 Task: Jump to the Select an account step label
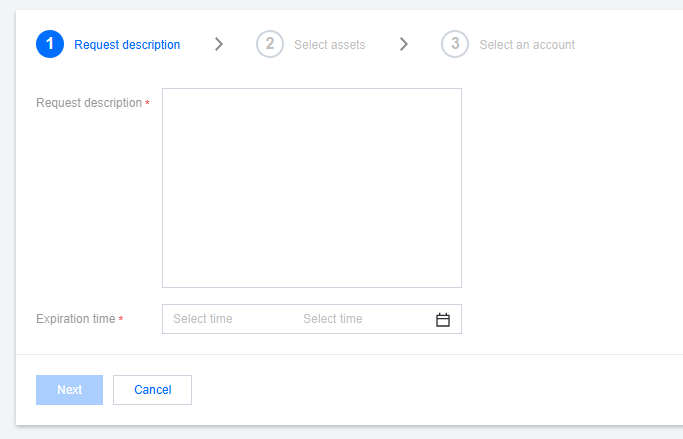pyautogui.click(x=527, y=45)
